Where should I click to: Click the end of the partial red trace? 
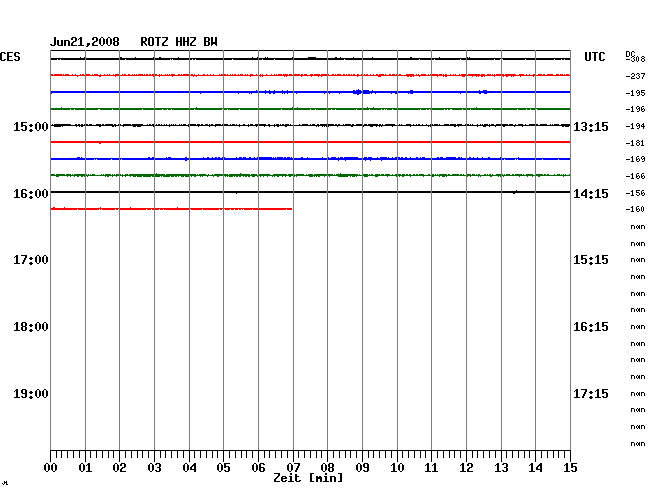291,209
